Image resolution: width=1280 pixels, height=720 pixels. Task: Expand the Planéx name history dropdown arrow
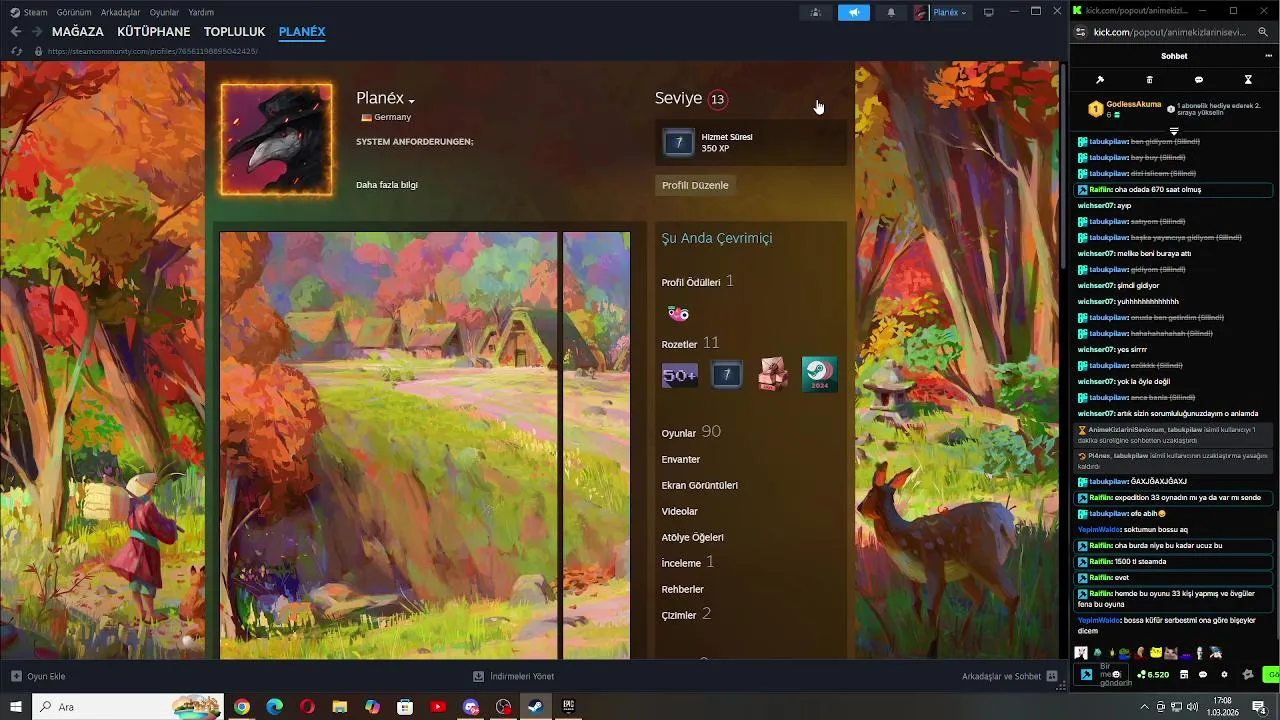411,101
